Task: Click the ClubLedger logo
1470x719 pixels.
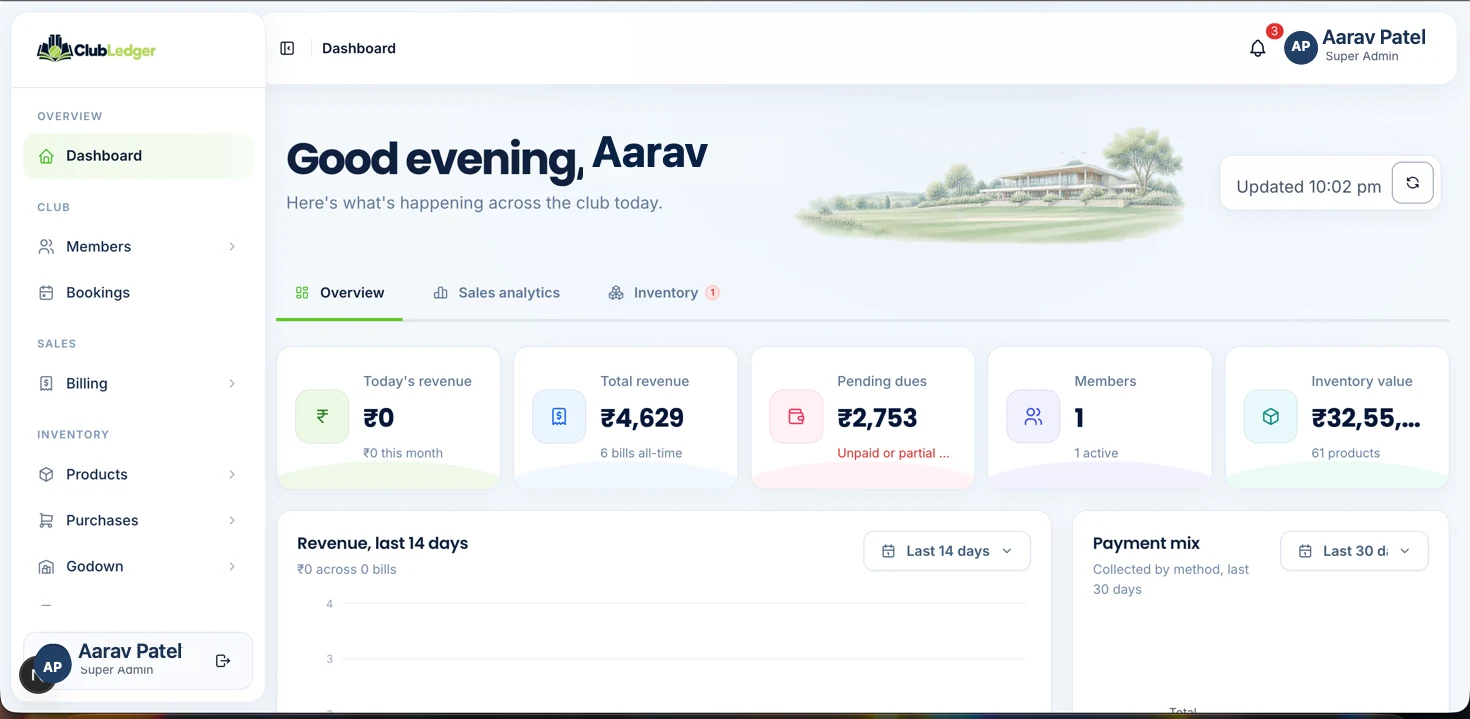Action: coord(96,49)
